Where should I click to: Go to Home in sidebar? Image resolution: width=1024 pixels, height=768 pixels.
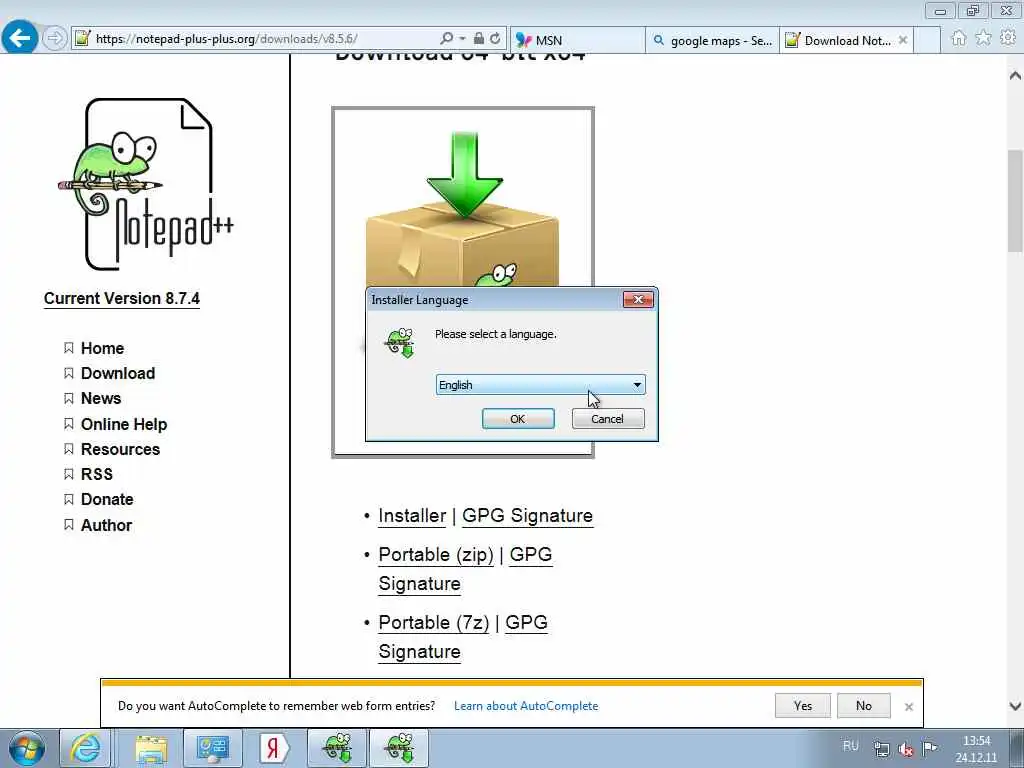coord(102,348)
